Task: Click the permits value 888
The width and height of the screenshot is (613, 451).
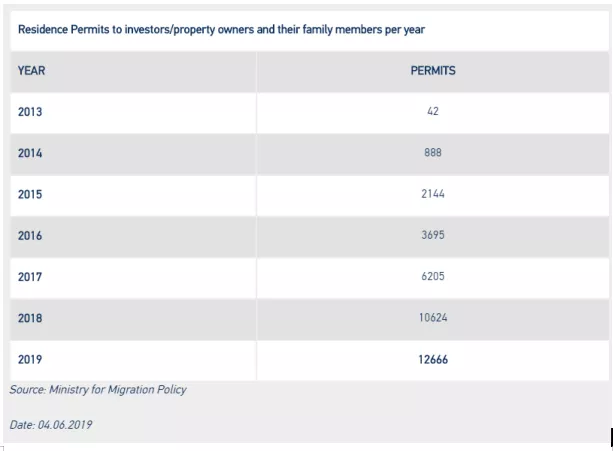Action: 433,154
